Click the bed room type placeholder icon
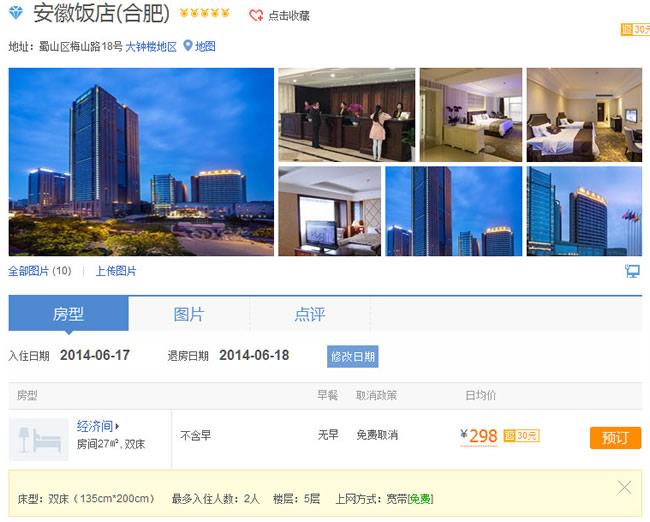Screen dimensions: 650x522 point(39,439)
